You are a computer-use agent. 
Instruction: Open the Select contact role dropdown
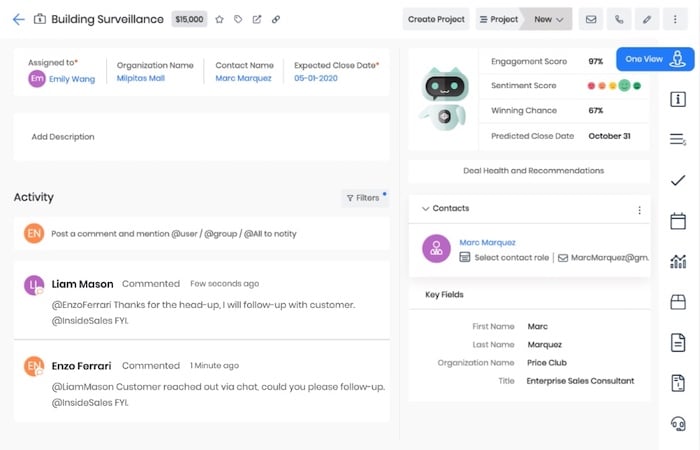(505, 257)
